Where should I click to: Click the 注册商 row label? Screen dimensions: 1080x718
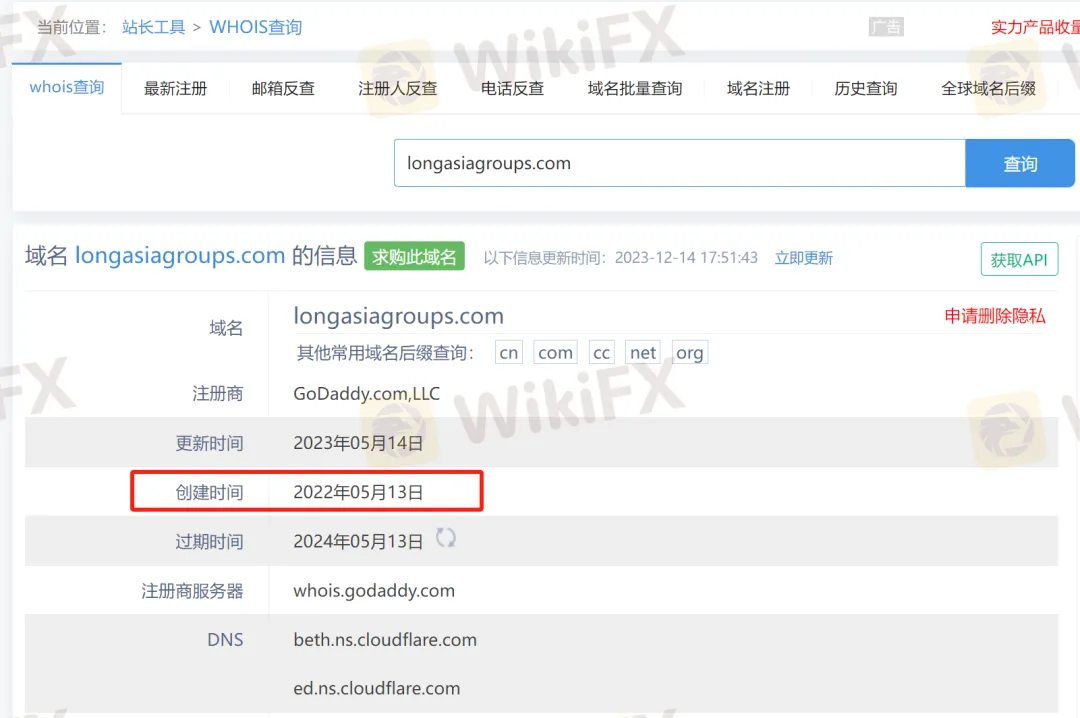pos(218,393)
